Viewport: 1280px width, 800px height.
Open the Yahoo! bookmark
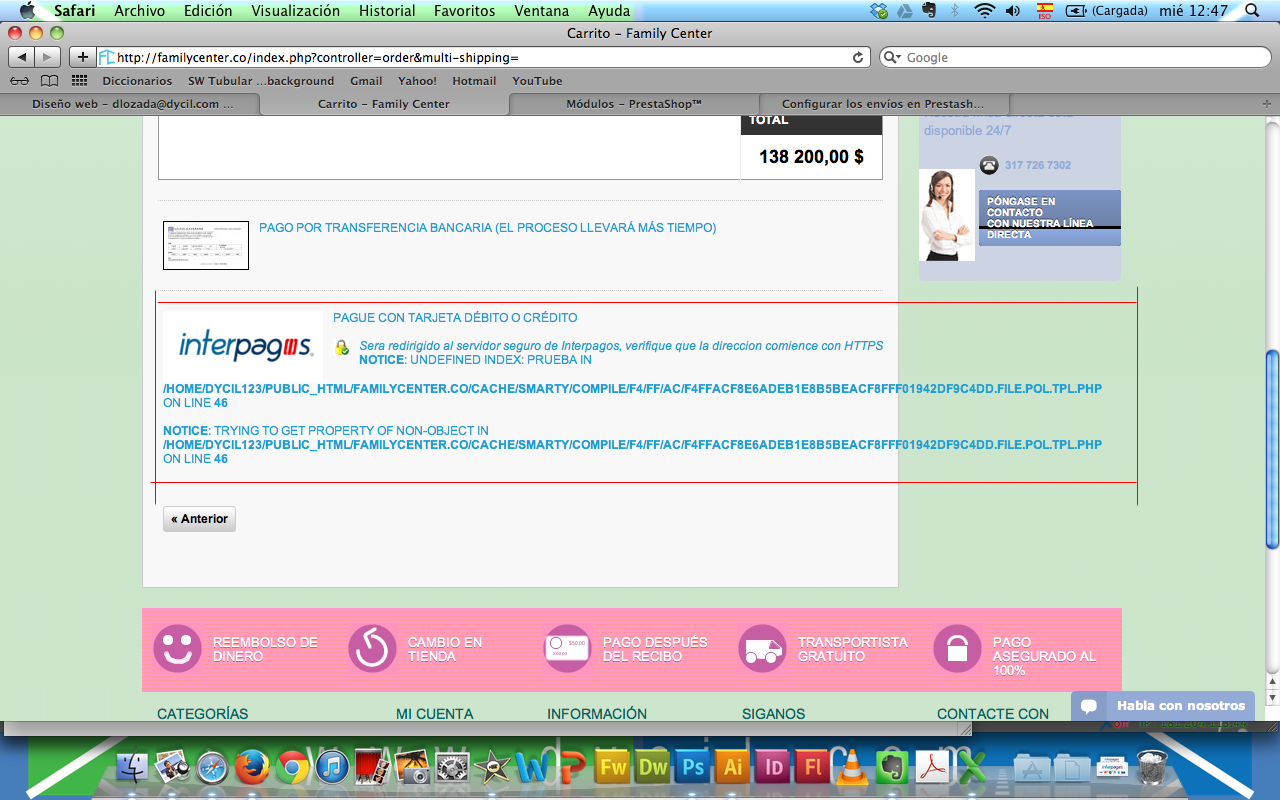tap(417, 81)
